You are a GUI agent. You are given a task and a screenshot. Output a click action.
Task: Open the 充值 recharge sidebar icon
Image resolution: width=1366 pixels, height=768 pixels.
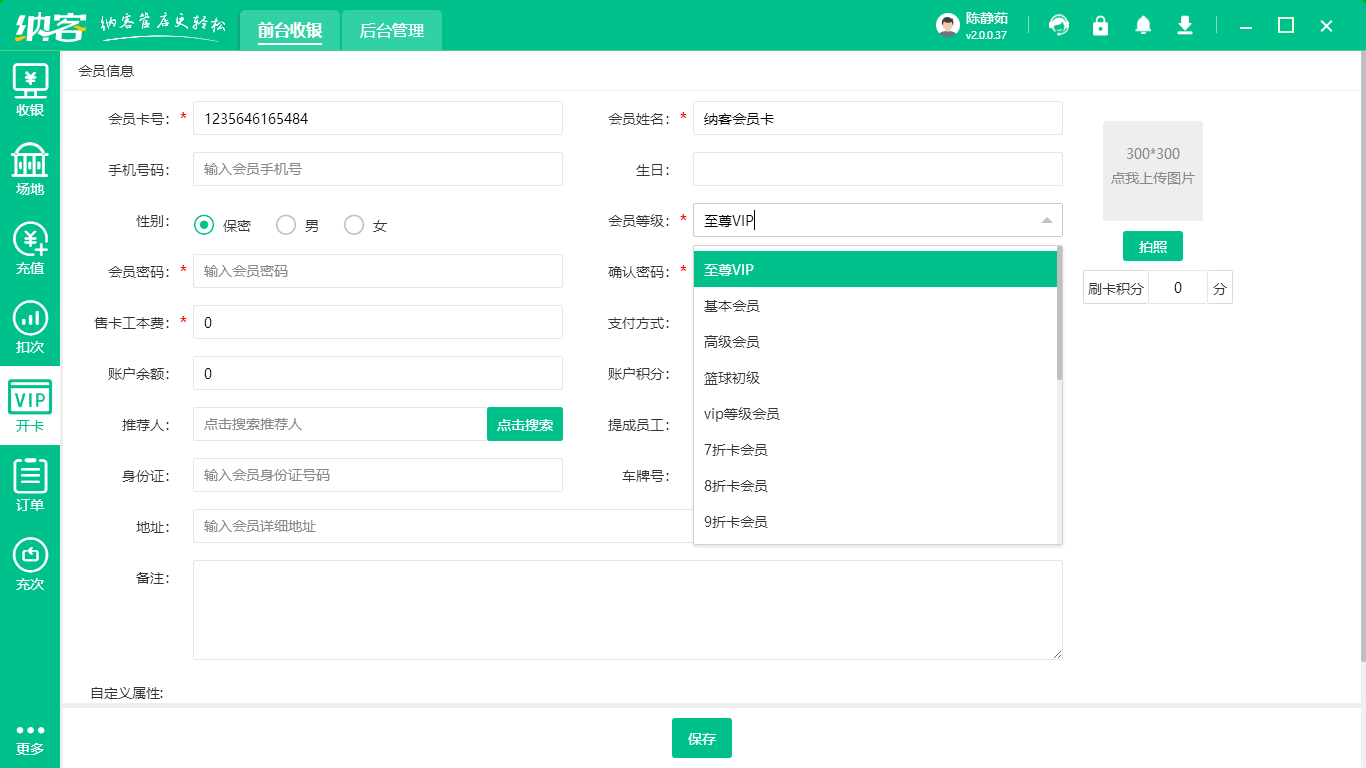30,248
